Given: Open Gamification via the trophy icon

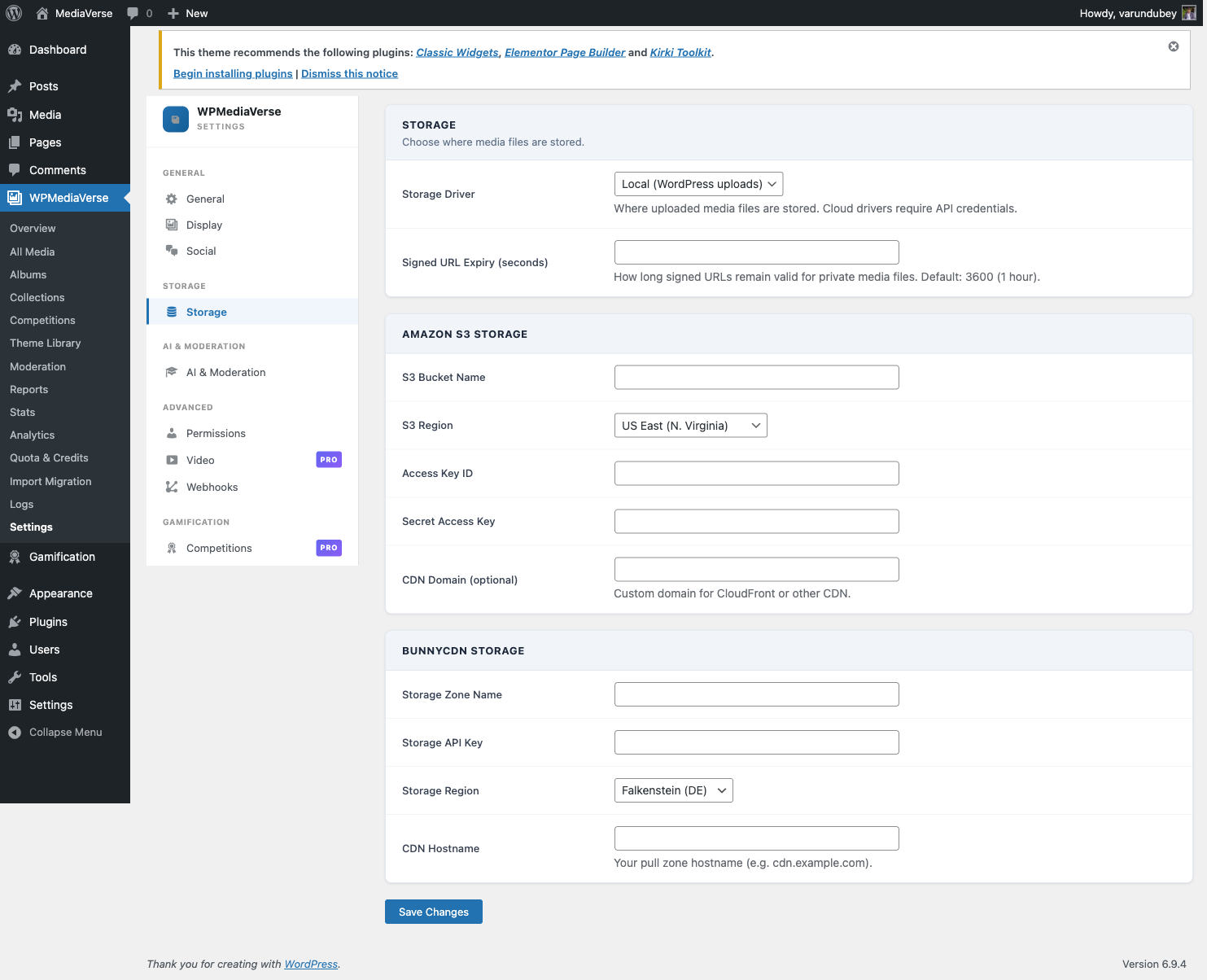Looking at the screenshot, I should 14,557.
